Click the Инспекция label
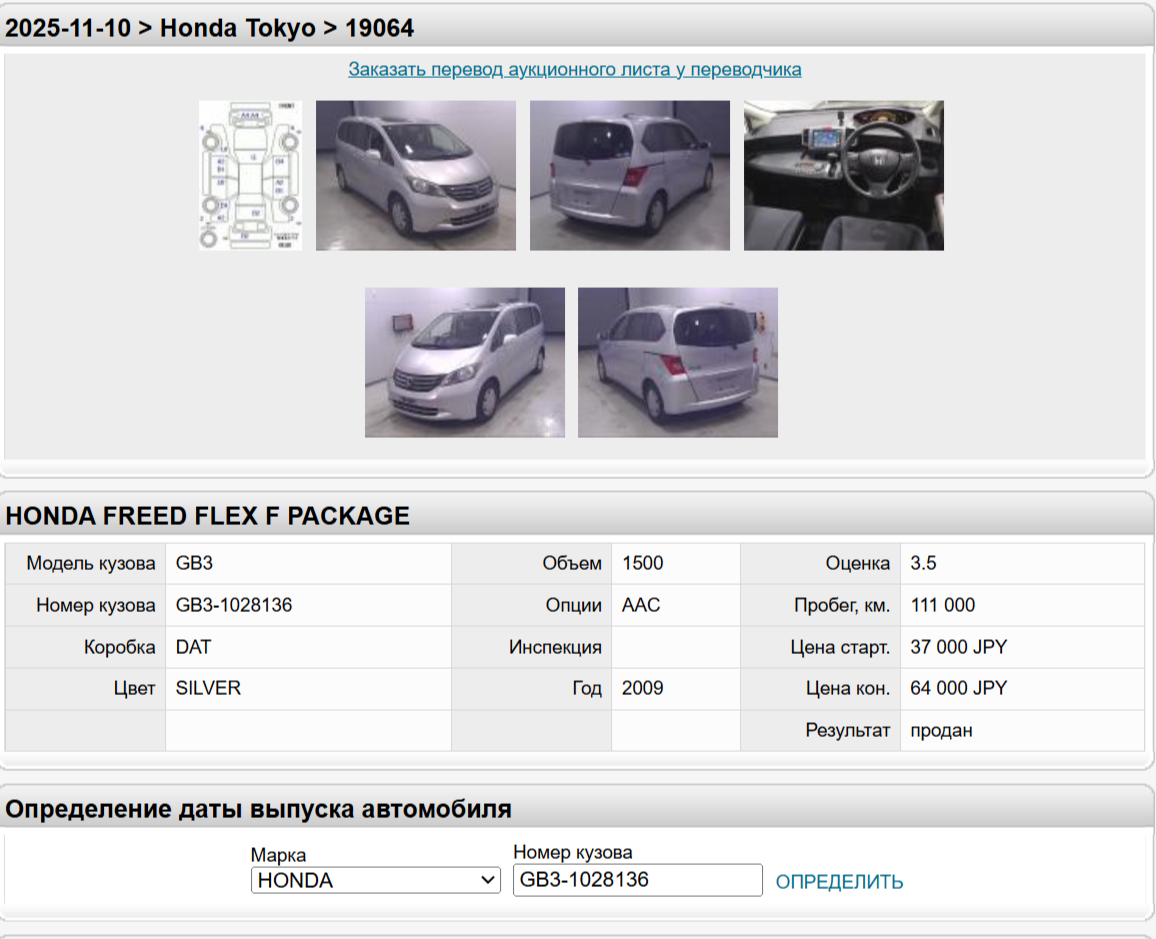This screenshot has height=939, width=1156. click(x=555, y=647)
